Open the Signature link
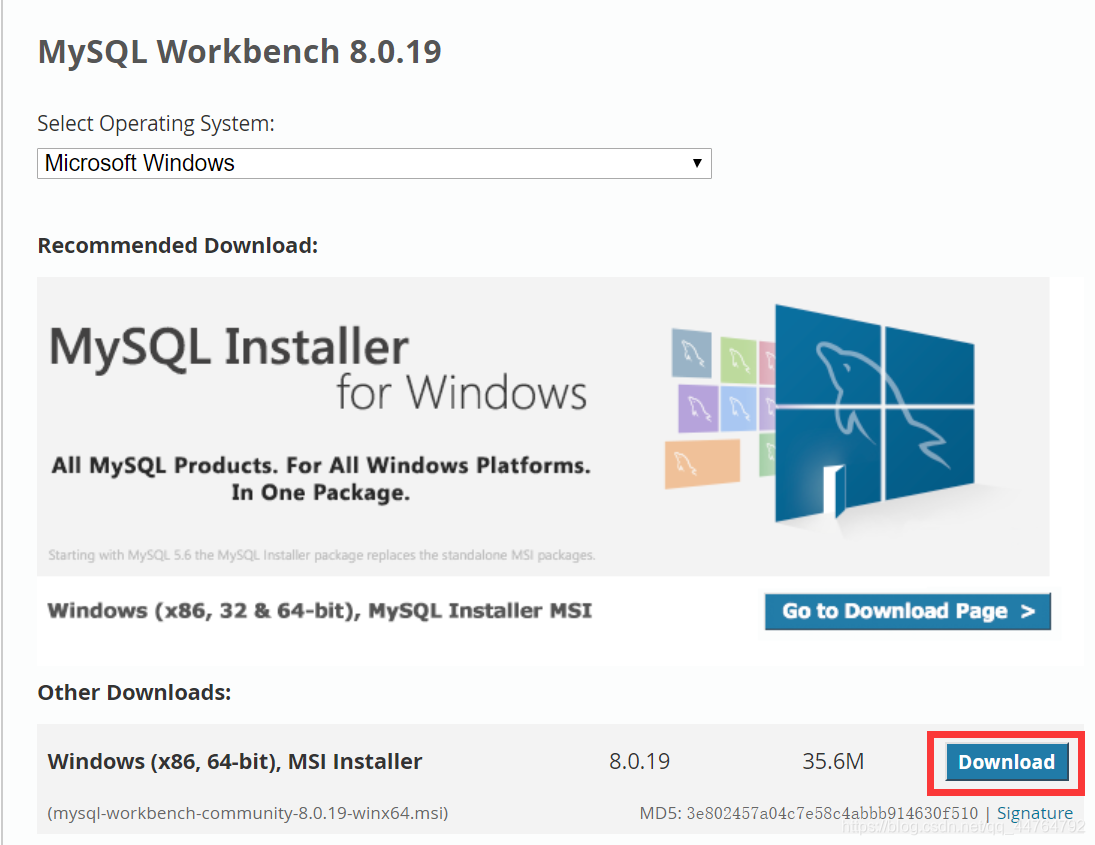Viewport: 1095px width, 845px height. pos(1034,813)
